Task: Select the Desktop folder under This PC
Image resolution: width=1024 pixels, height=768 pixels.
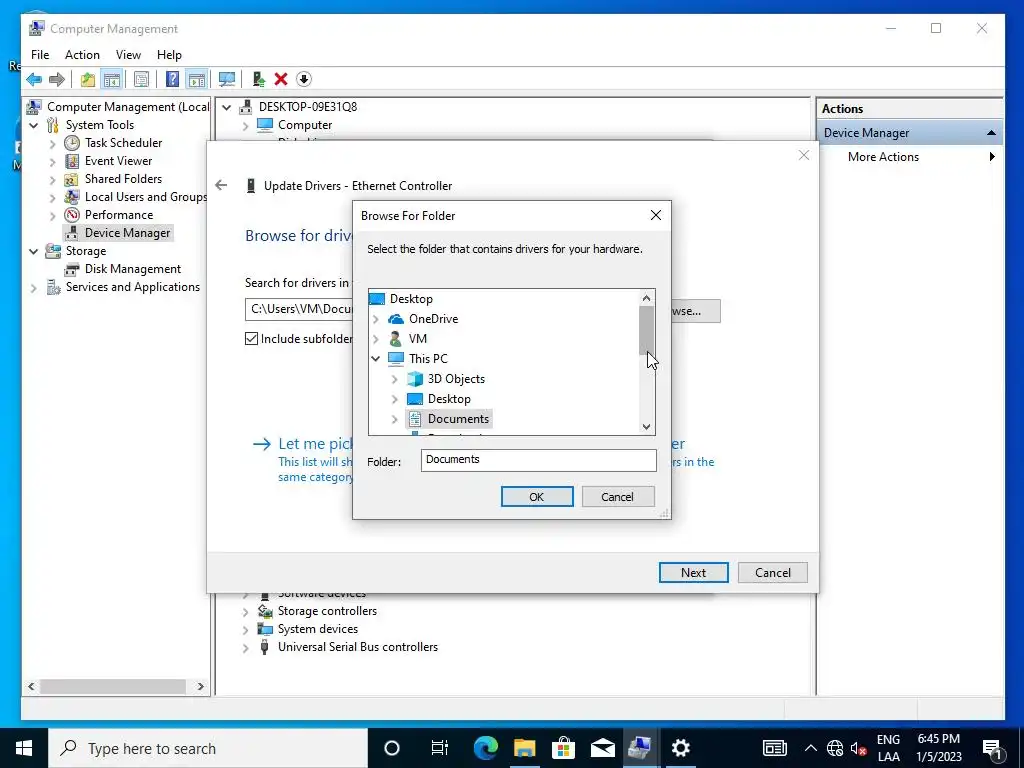Action: pos(449,399)
